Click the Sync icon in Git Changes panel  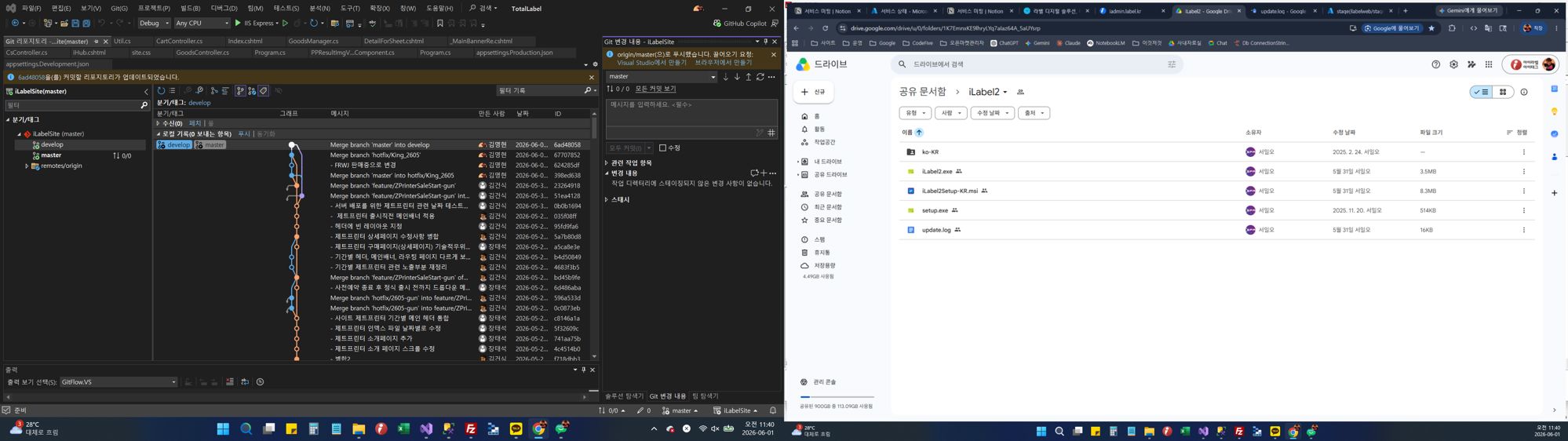[x=760, y=77]
